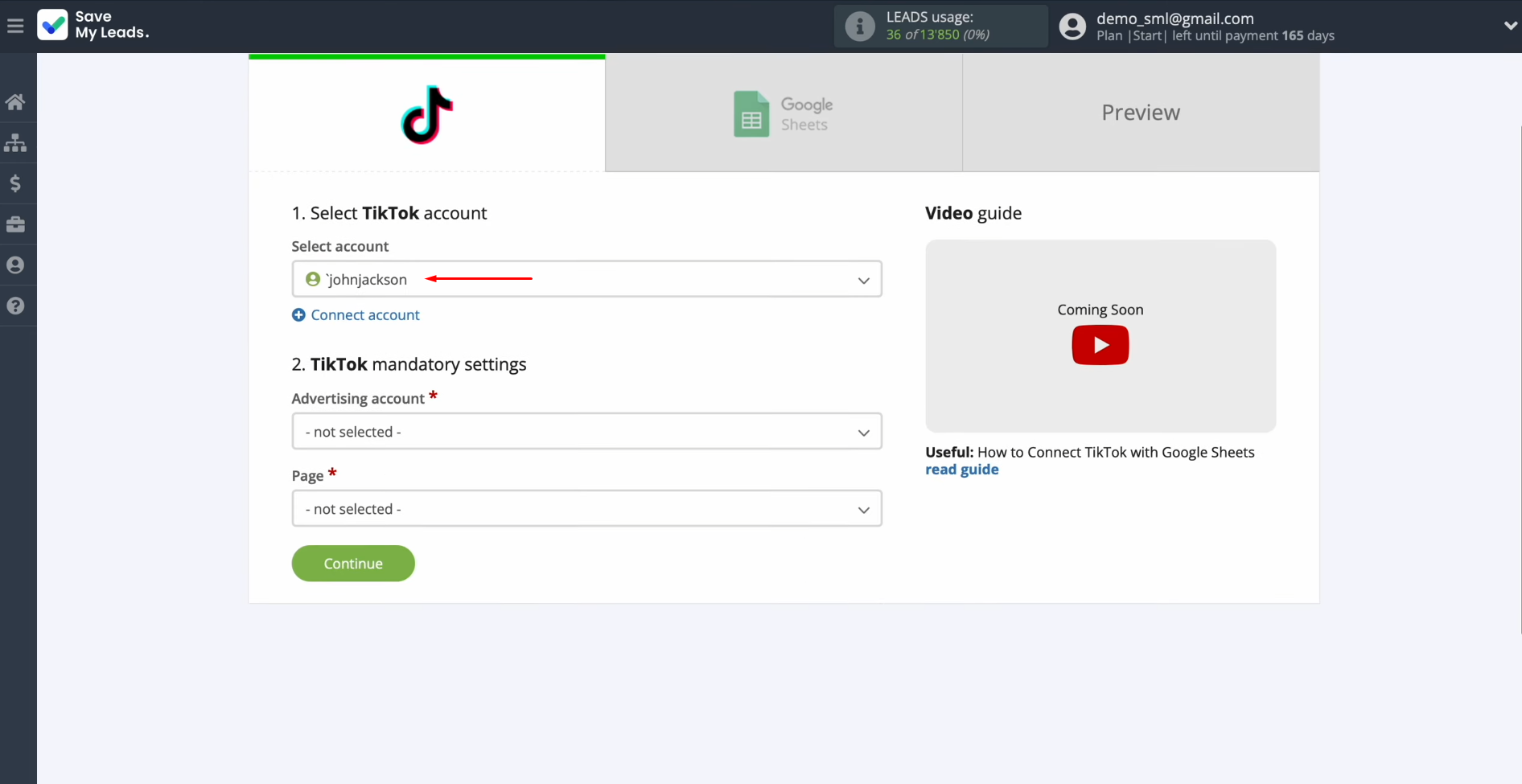Open connections sitemap icon in sidebar
The height and width of the screenshot is (784, 1522).
pyautogui.click(x=15, y=143)
